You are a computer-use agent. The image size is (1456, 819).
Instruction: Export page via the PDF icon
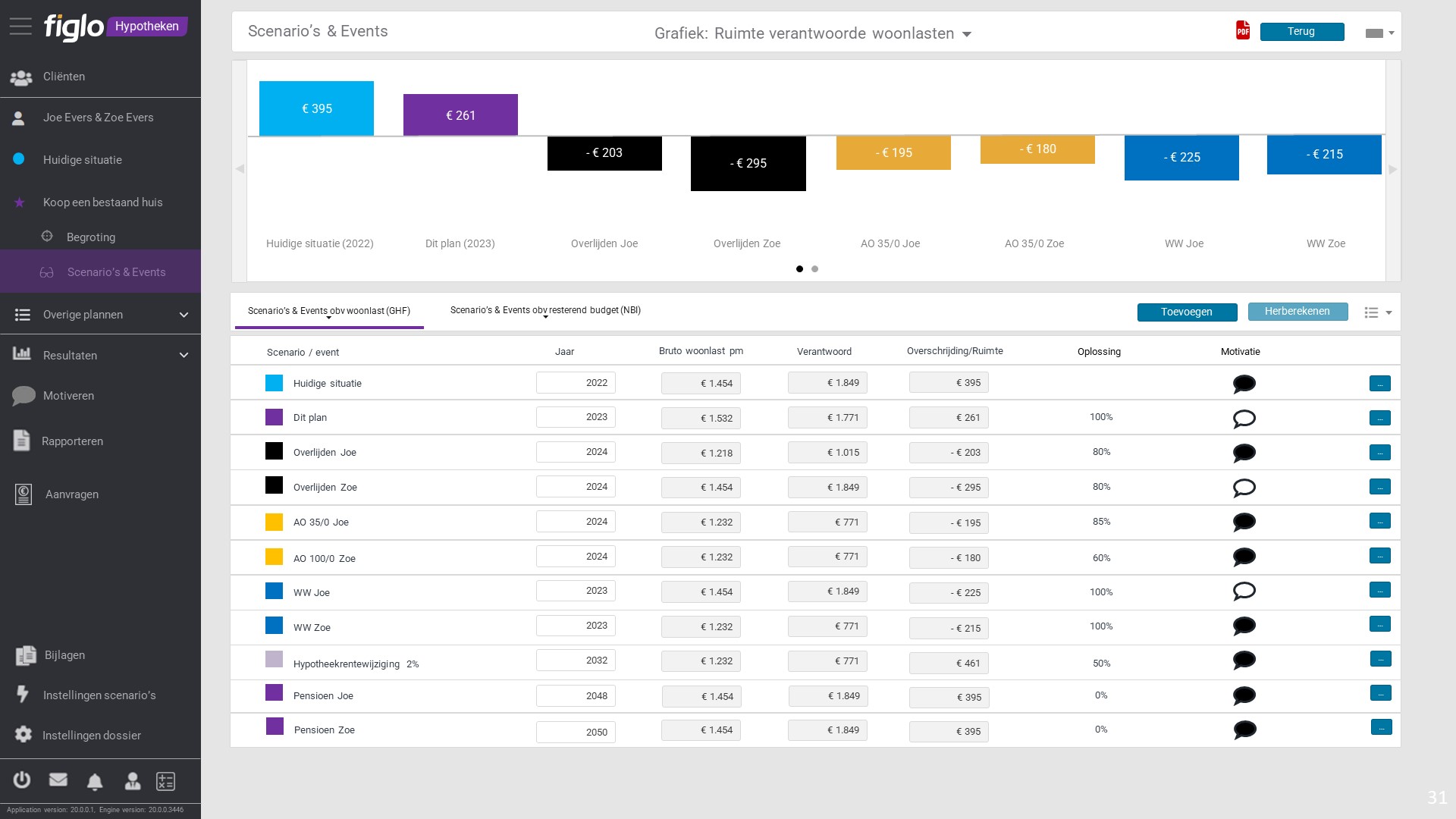pyautogui.click(x=1242, y=30)
